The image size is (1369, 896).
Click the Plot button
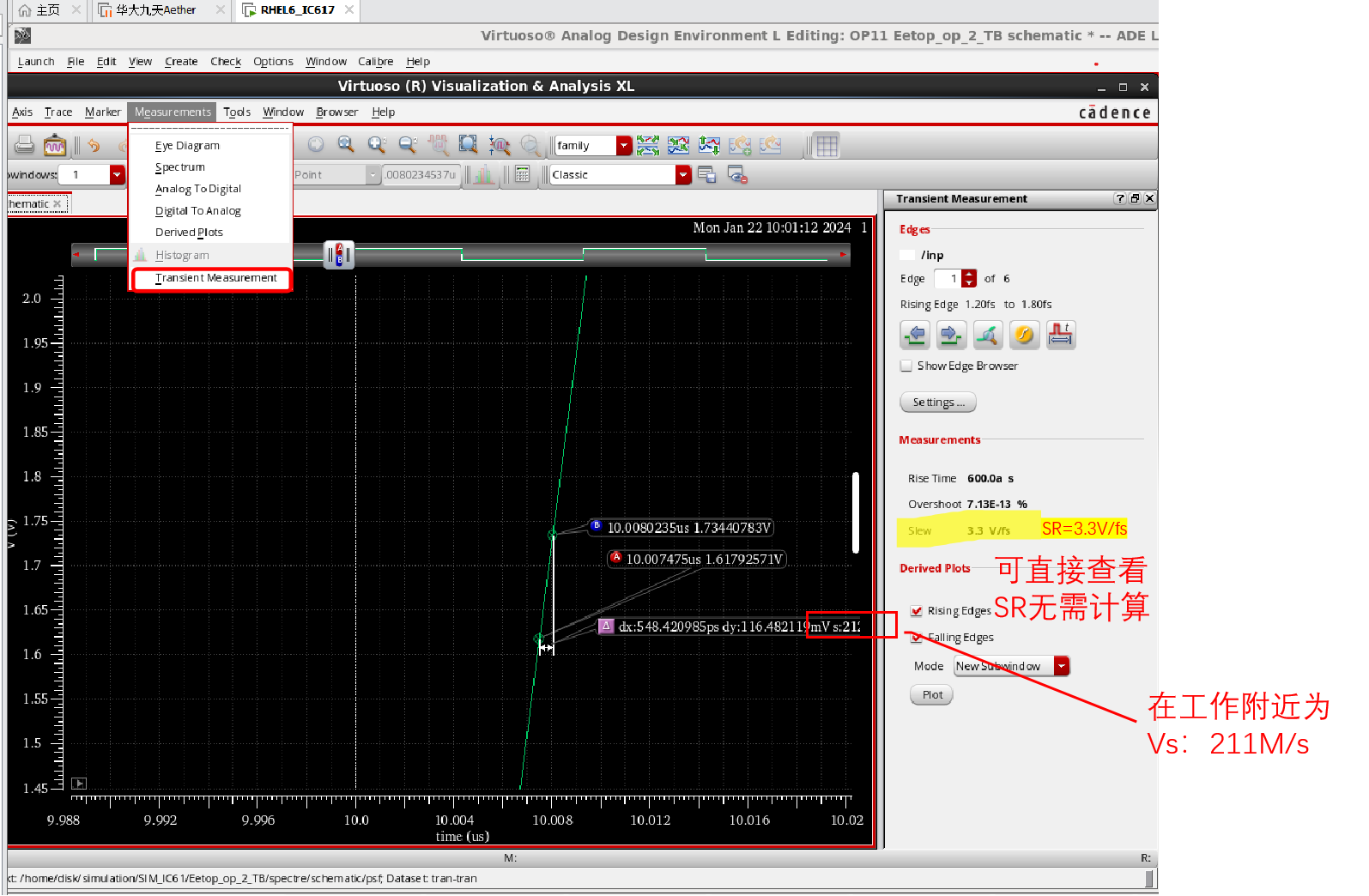tap(932, 695)
